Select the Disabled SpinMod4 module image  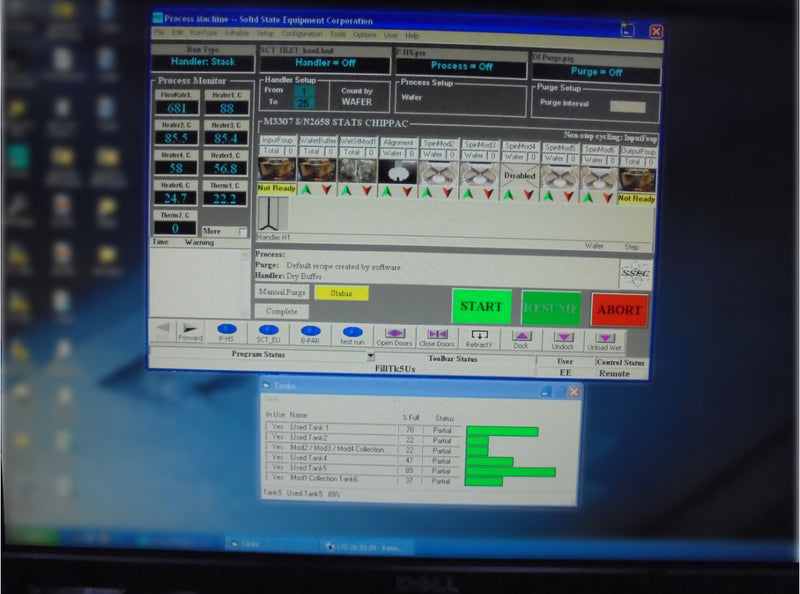(520, 176)
